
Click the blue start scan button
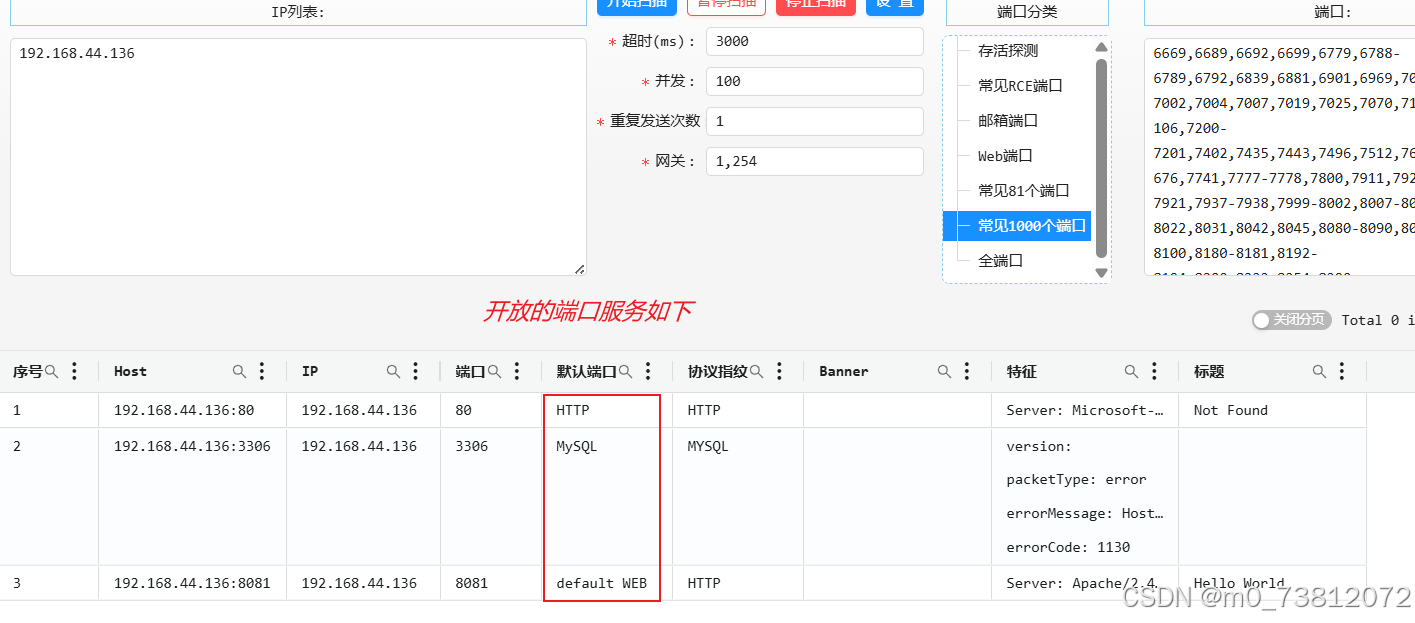pos(637,5)
